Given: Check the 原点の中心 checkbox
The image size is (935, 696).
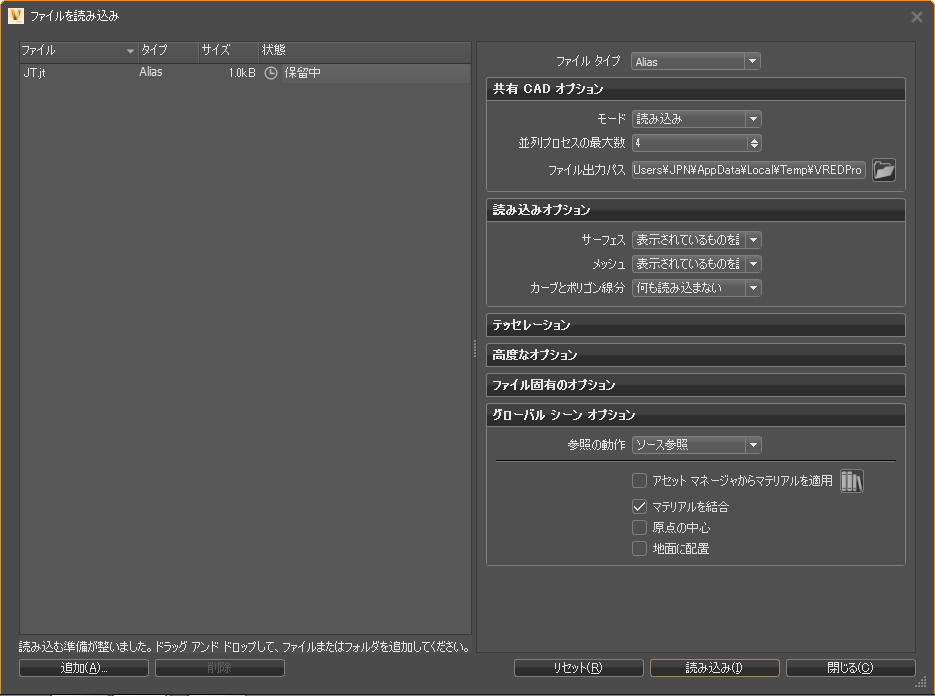Looking at the screenshot, I should point(639,527).
